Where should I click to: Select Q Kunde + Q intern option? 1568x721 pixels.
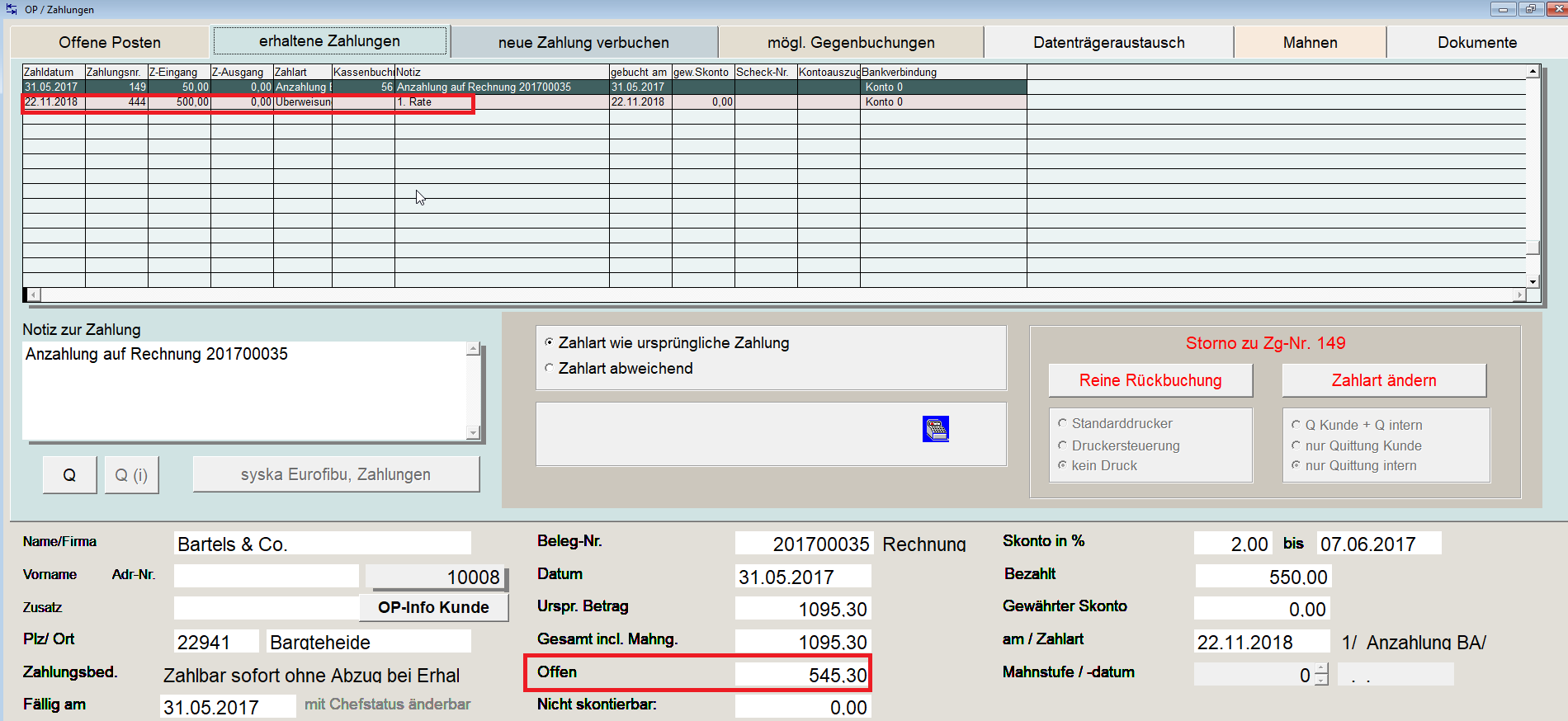coord(1357,425)
